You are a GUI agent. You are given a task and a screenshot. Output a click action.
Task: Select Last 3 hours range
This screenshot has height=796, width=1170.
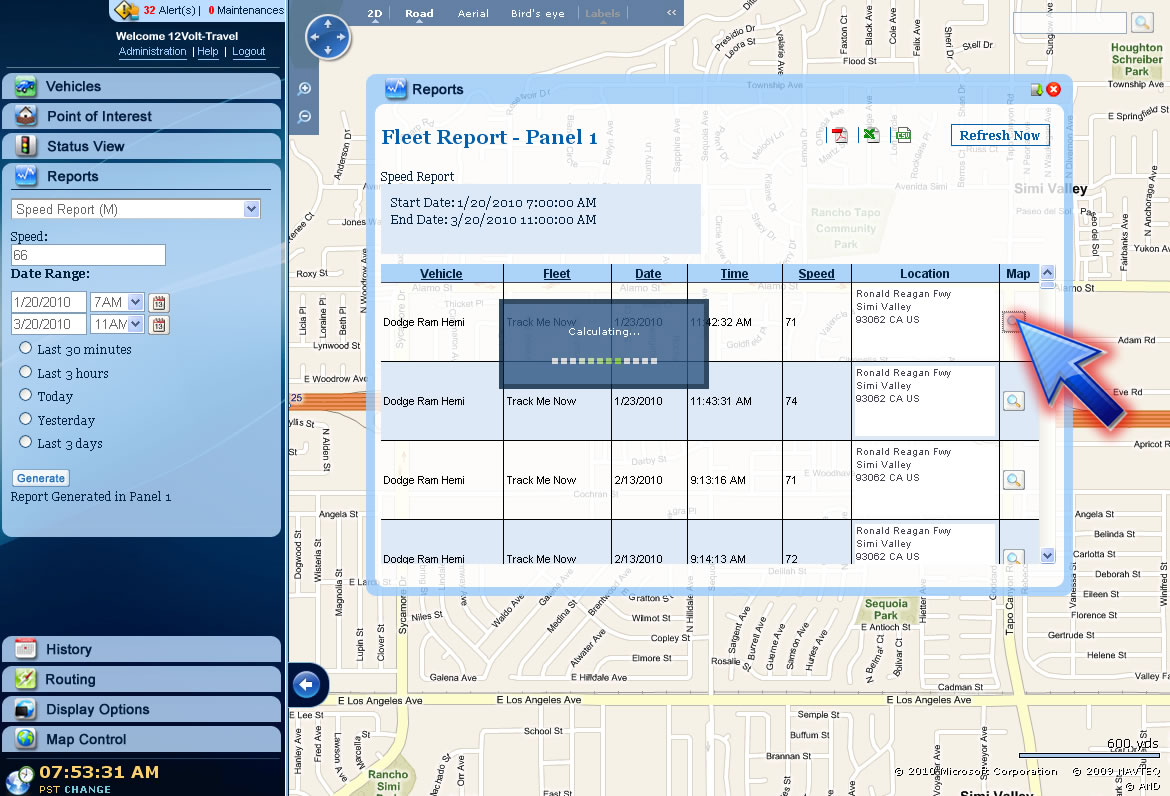pos(25,372)
